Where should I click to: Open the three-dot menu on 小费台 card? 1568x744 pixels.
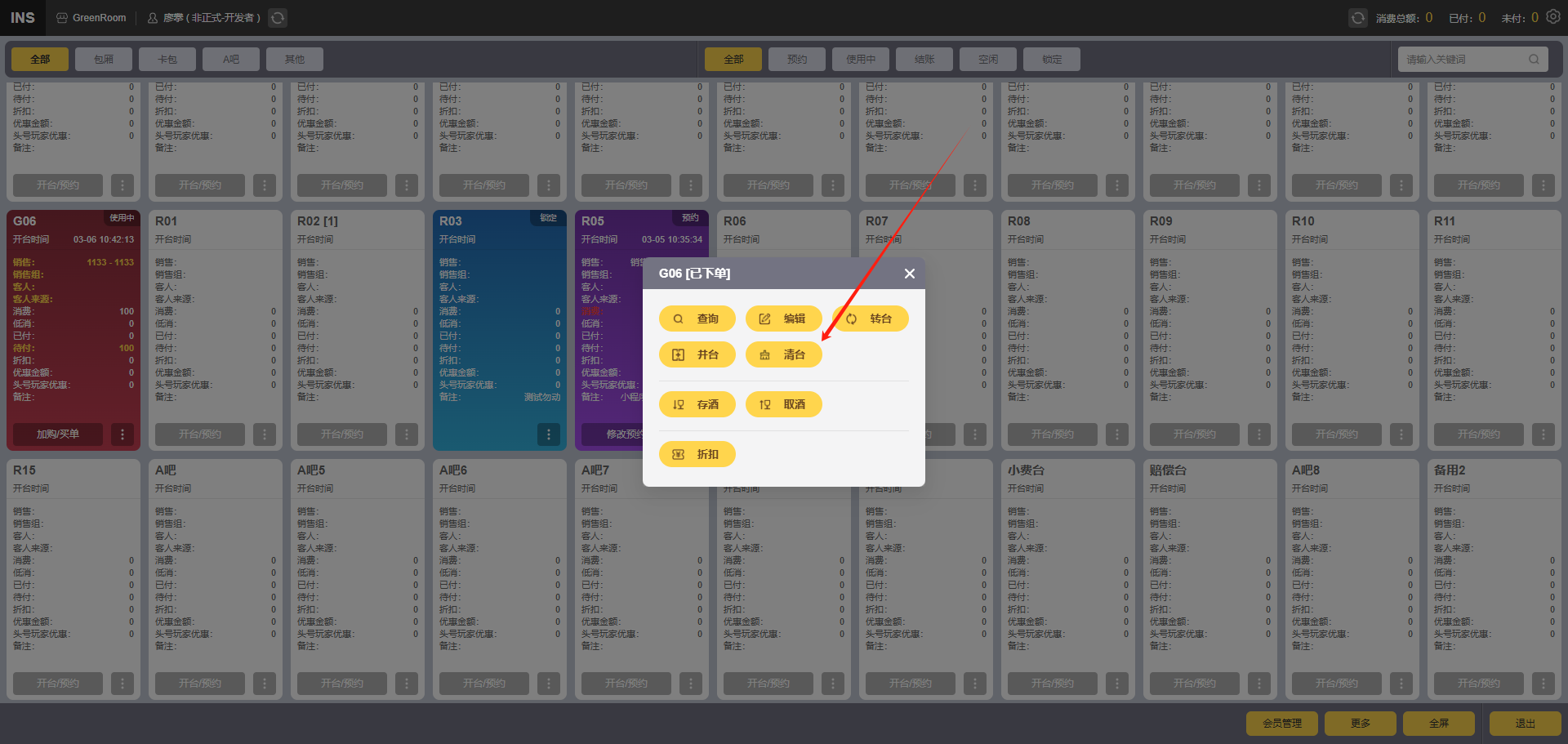[1117, 684]
